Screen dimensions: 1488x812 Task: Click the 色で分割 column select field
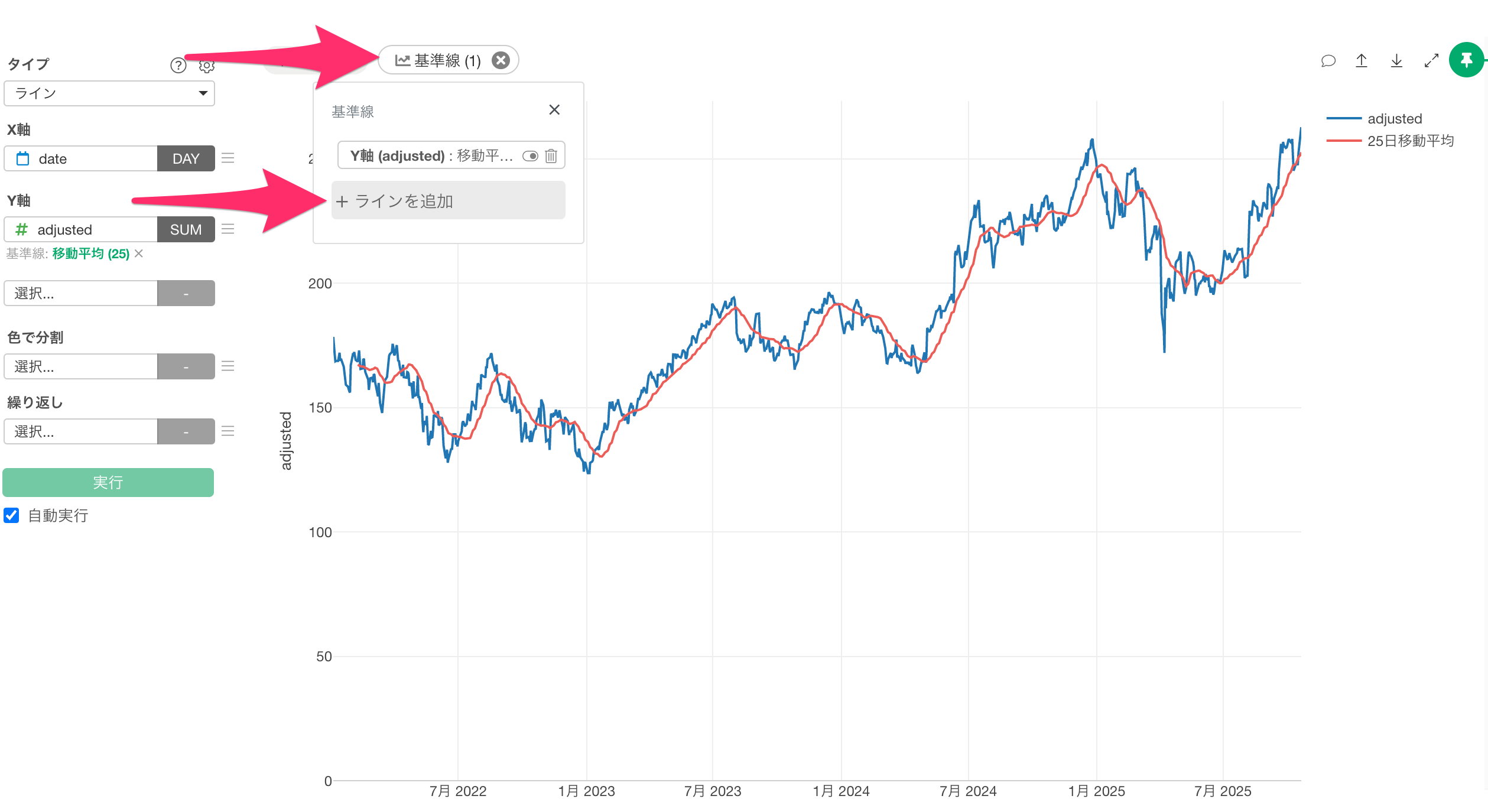pyautogui.click(x=81, y=366)
